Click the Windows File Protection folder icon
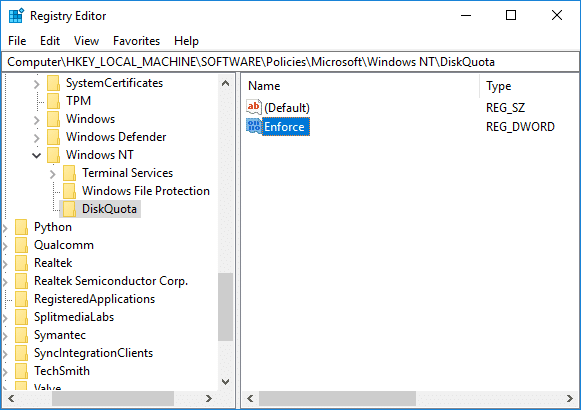Screen dimensions: 581x410 point(69,191)
